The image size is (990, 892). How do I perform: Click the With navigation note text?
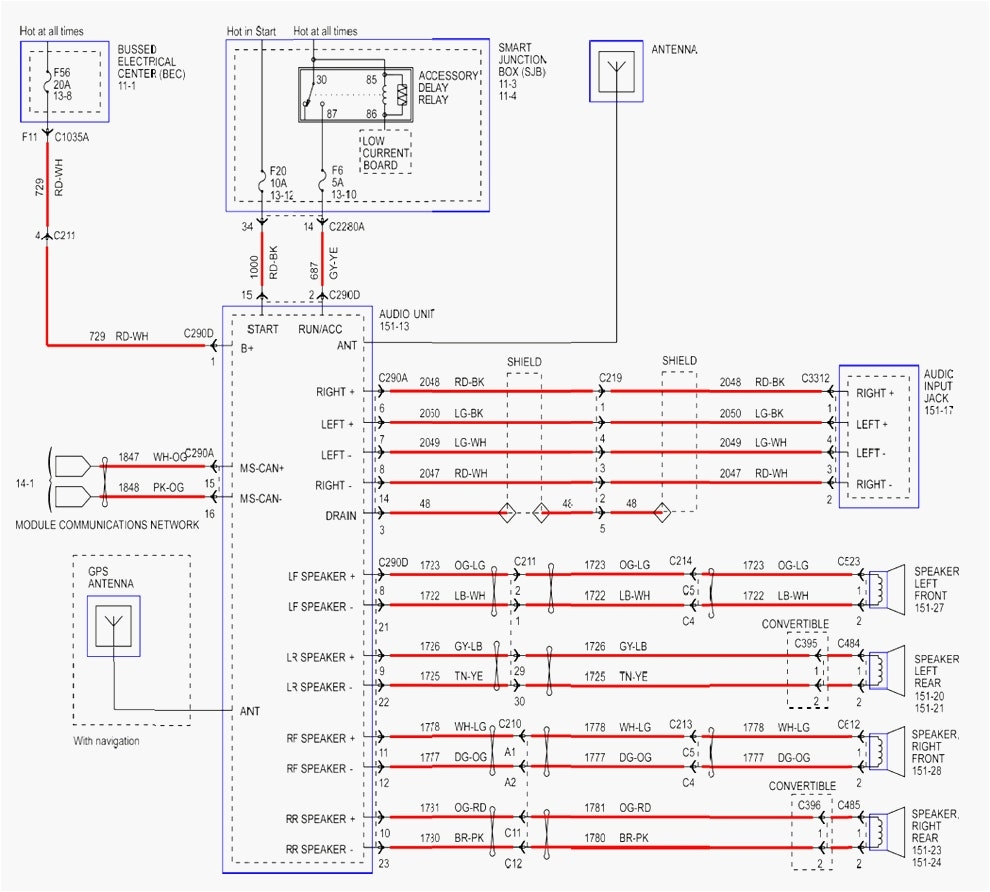pos(107,741)
